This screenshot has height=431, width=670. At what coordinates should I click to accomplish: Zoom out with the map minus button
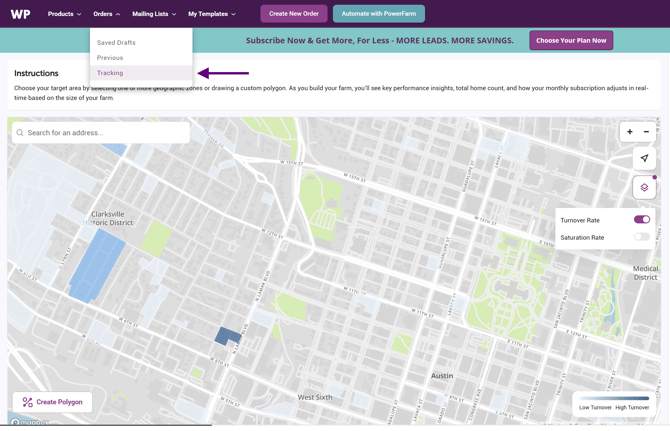click(646, 132)
